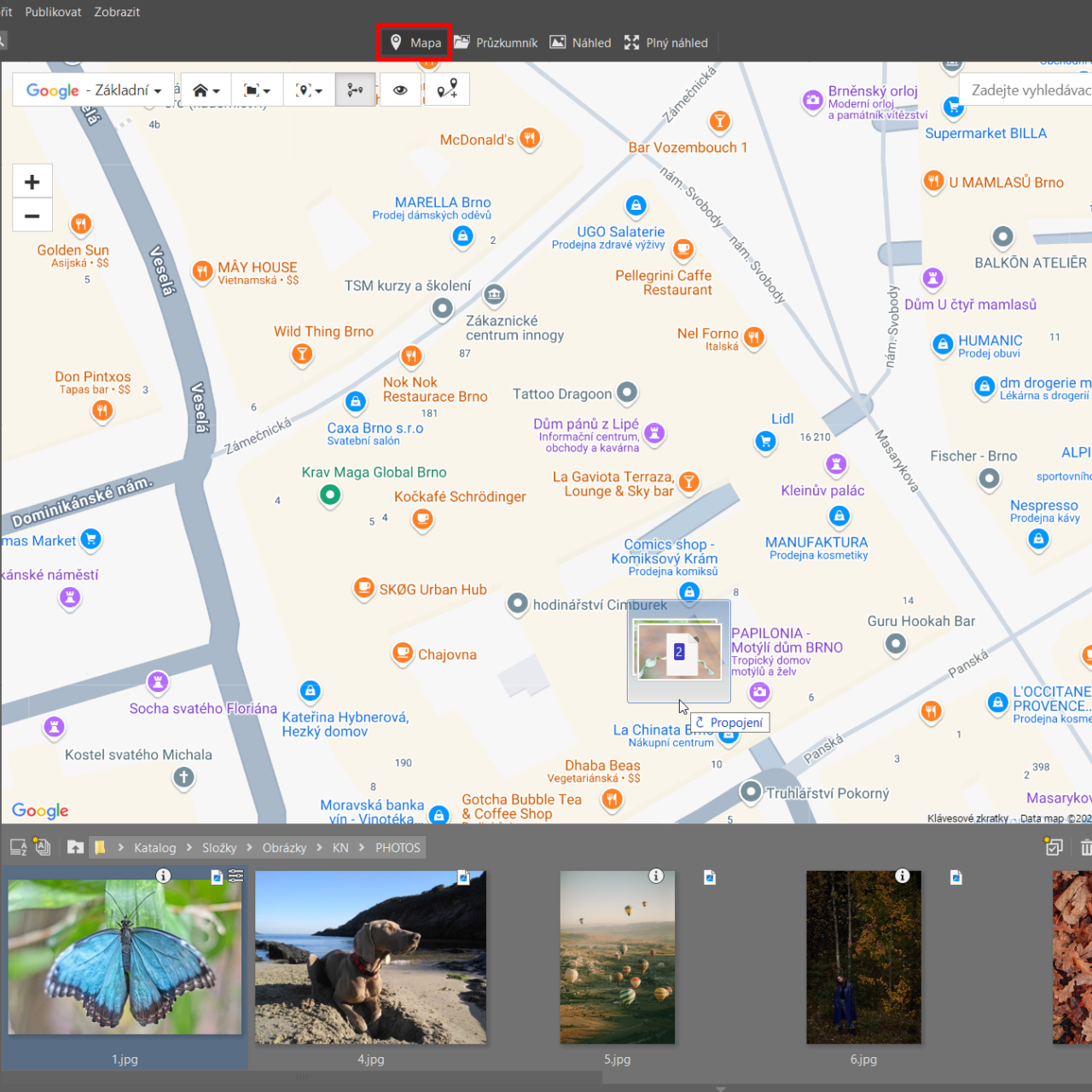Image resolution: width=1092 pixels, height=1092 pixels.
Task: Click the file type badge on 6.jpg
Action: click(955, 877)
